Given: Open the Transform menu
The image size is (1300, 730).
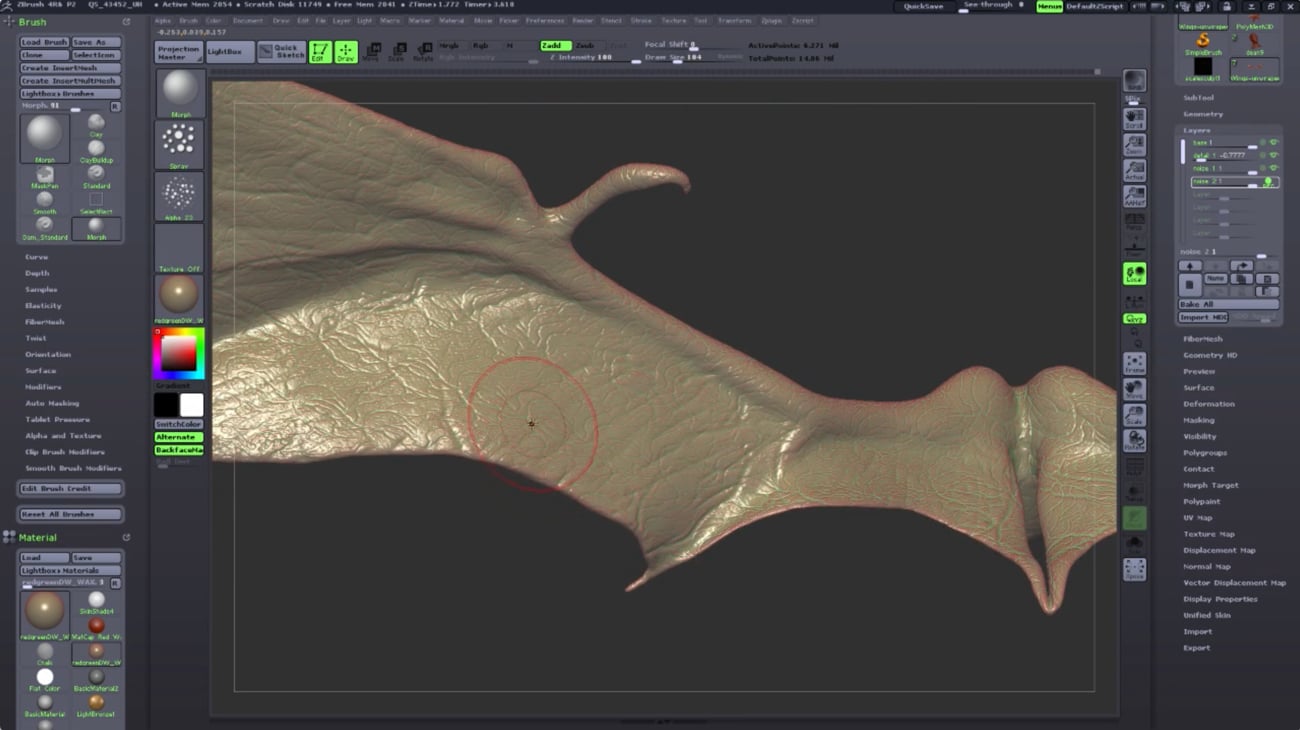Looking at the screenshot, I should [x=734, y=20].
